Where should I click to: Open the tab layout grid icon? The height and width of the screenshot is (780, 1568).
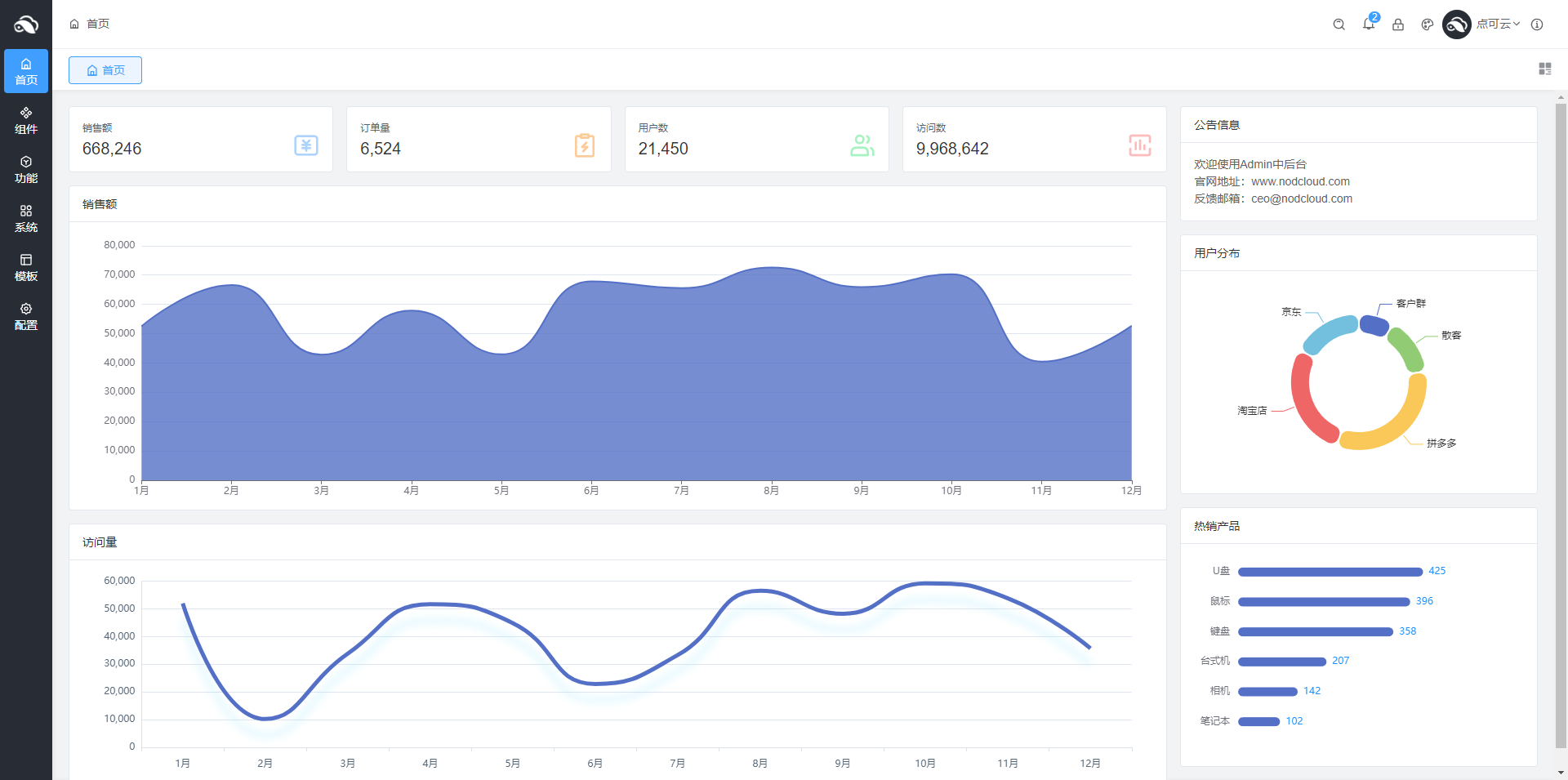(1545, 69)
